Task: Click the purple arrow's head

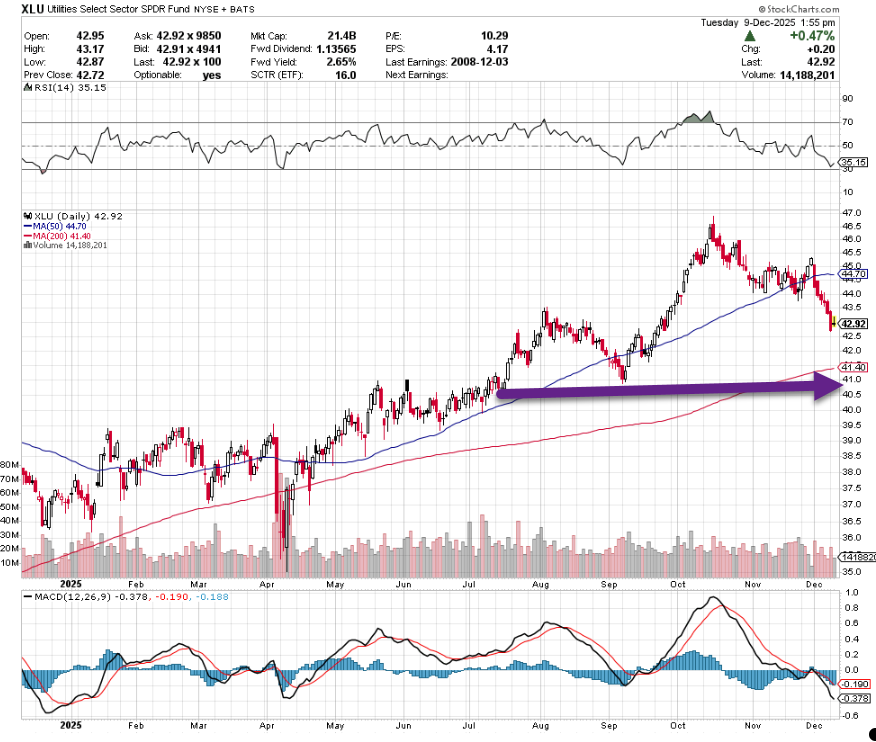Action: click(x=829, y=388)
